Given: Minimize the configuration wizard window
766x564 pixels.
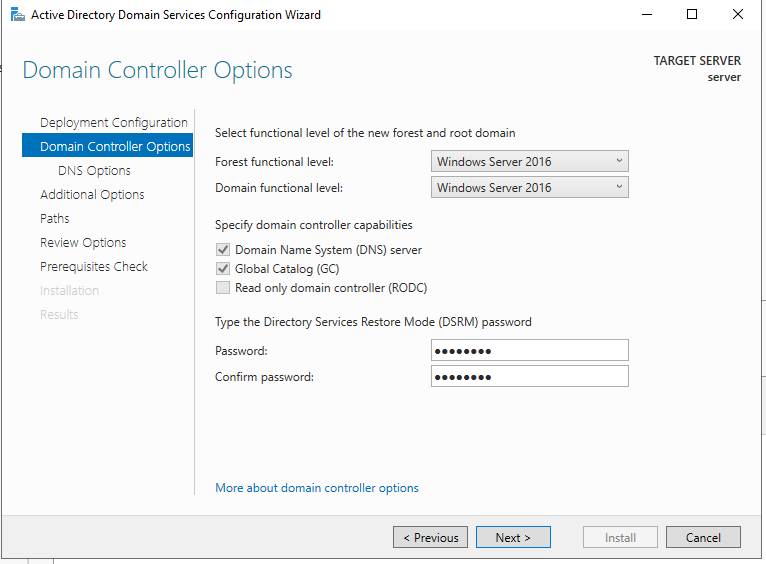Looking at the screenshot, I should tap(647, 15).
